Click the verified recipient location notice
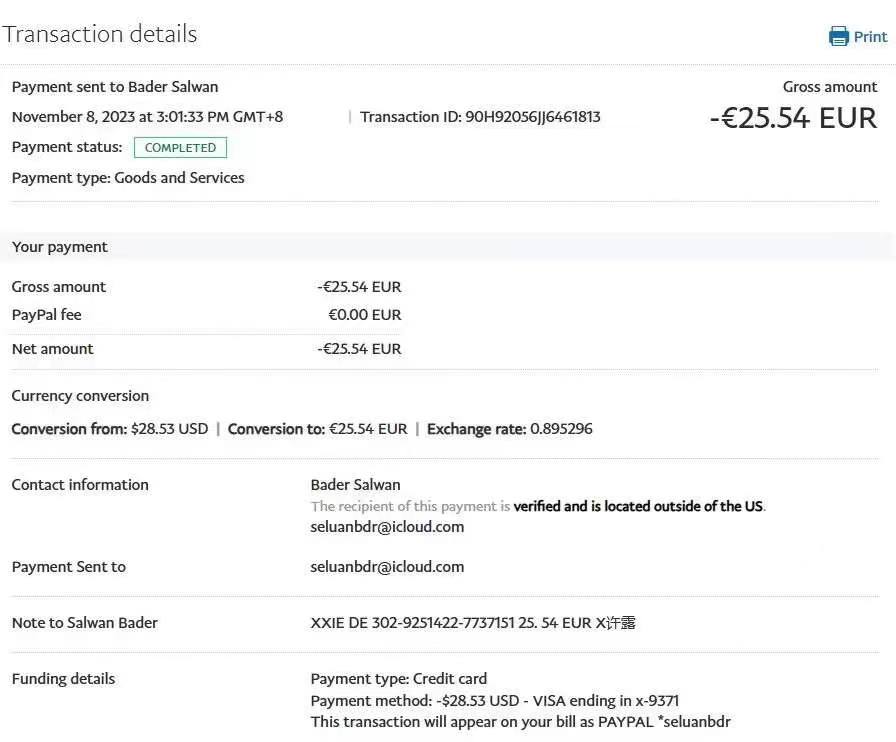896x742 pixels. click(x=538, y=506)
